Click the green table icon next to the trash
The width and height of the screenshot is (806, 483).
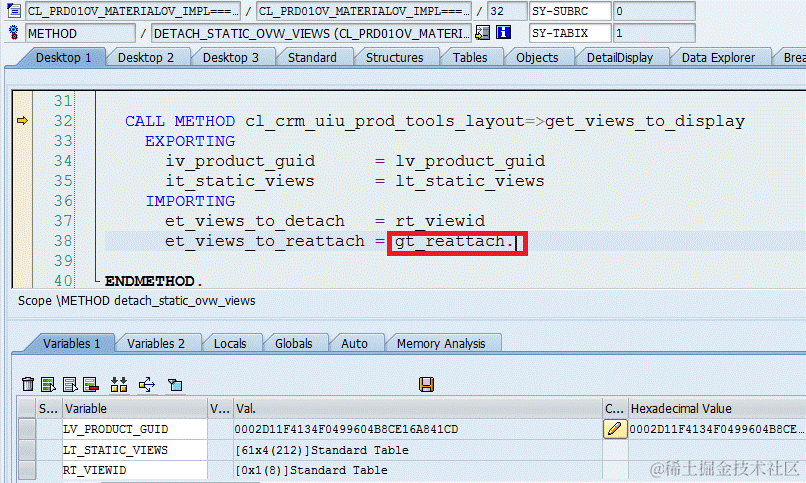tap(48, 384)
